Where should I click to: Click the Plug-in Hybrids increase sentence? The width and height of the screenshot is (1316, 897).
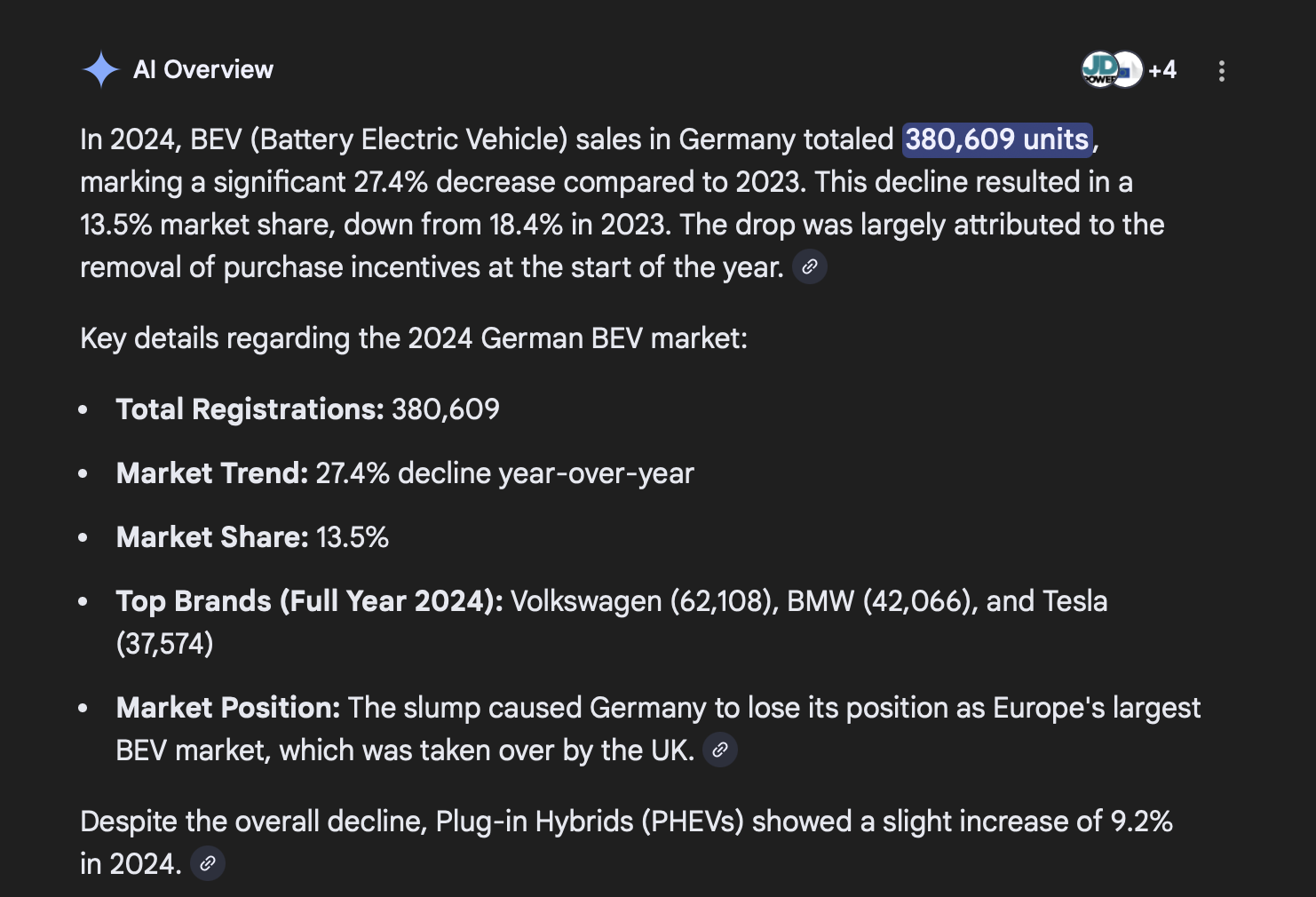click(x=626, y=822)
